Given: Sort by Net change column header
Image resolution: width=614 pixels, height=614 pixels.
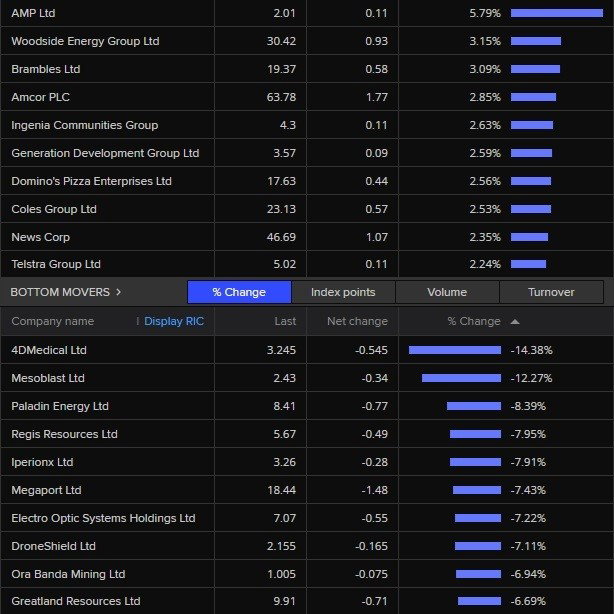Looking at the screenshot, I should [357, 321].
